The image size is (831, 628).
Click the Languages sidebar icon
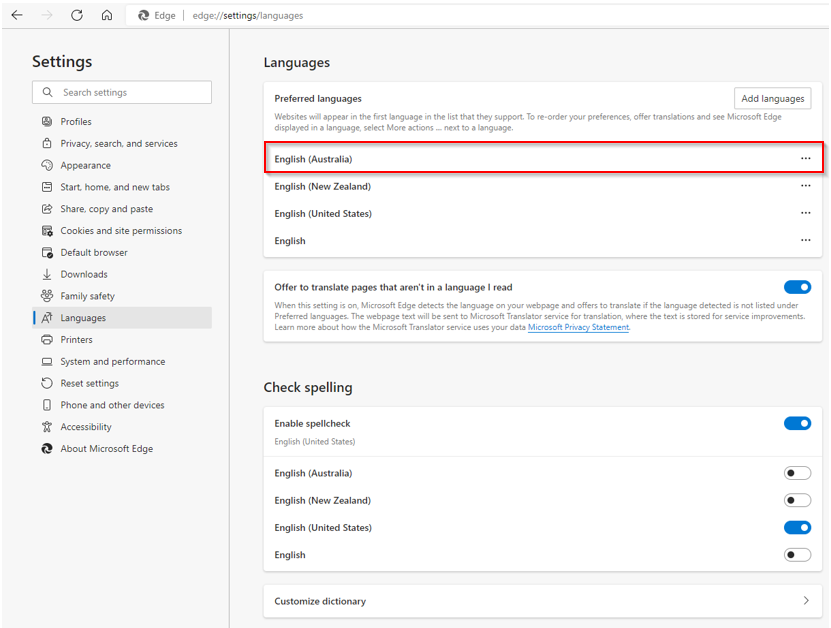(x=47, y=317)
